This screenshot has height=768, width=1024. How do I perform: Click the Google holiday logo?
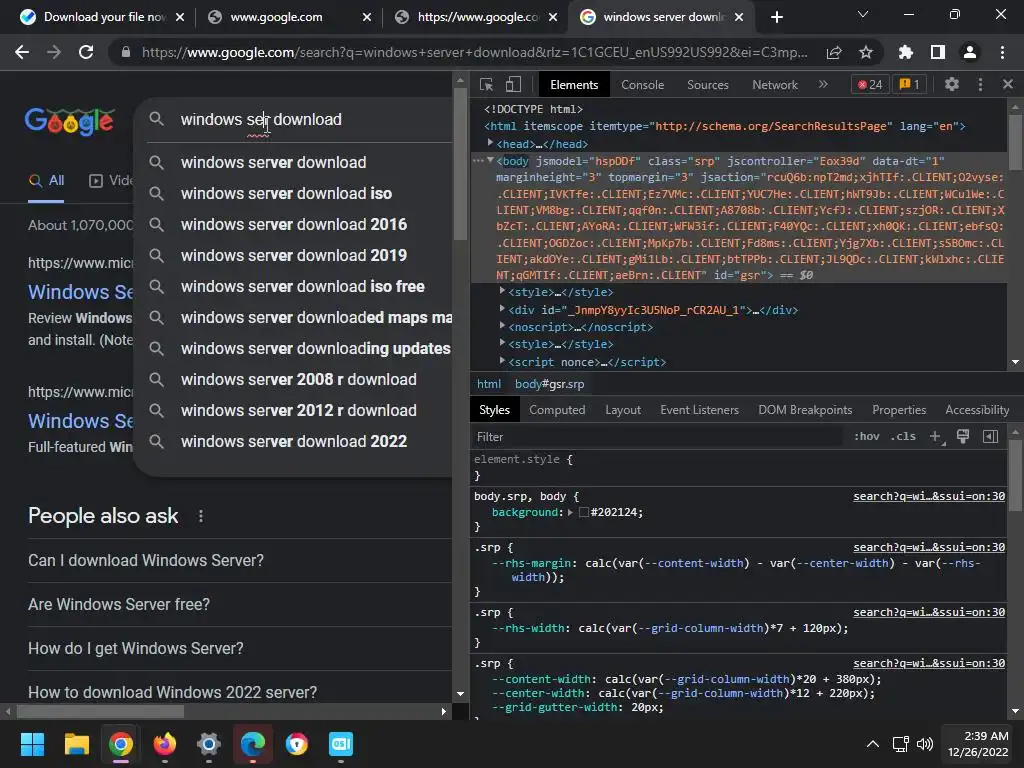[x=70, y=120]
